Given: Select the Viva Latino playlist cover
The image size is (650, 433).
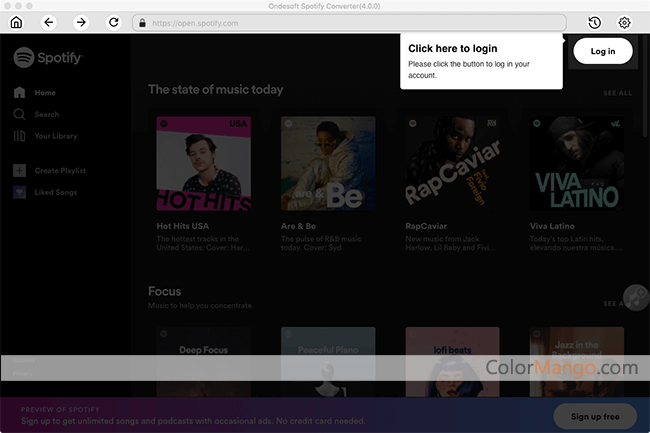Looking at the screenshot, I should click(576, 163).
